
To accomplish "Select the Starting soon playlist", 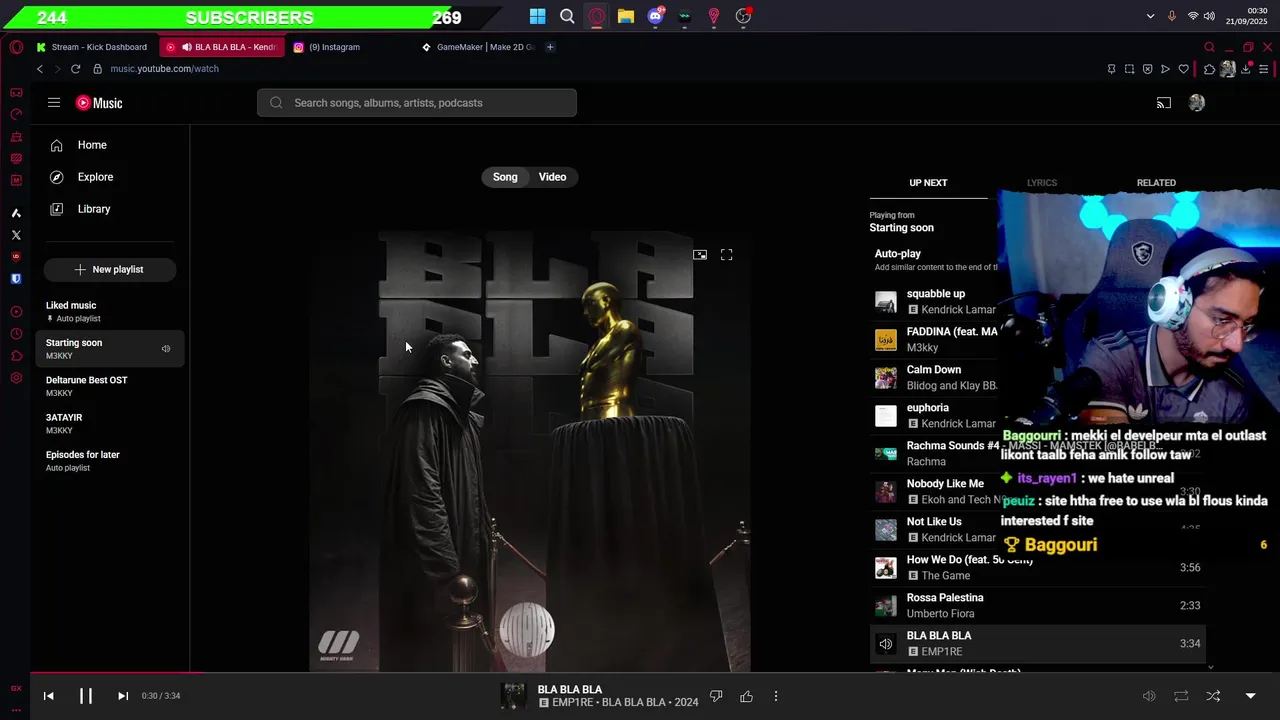I will coord(110,349).
